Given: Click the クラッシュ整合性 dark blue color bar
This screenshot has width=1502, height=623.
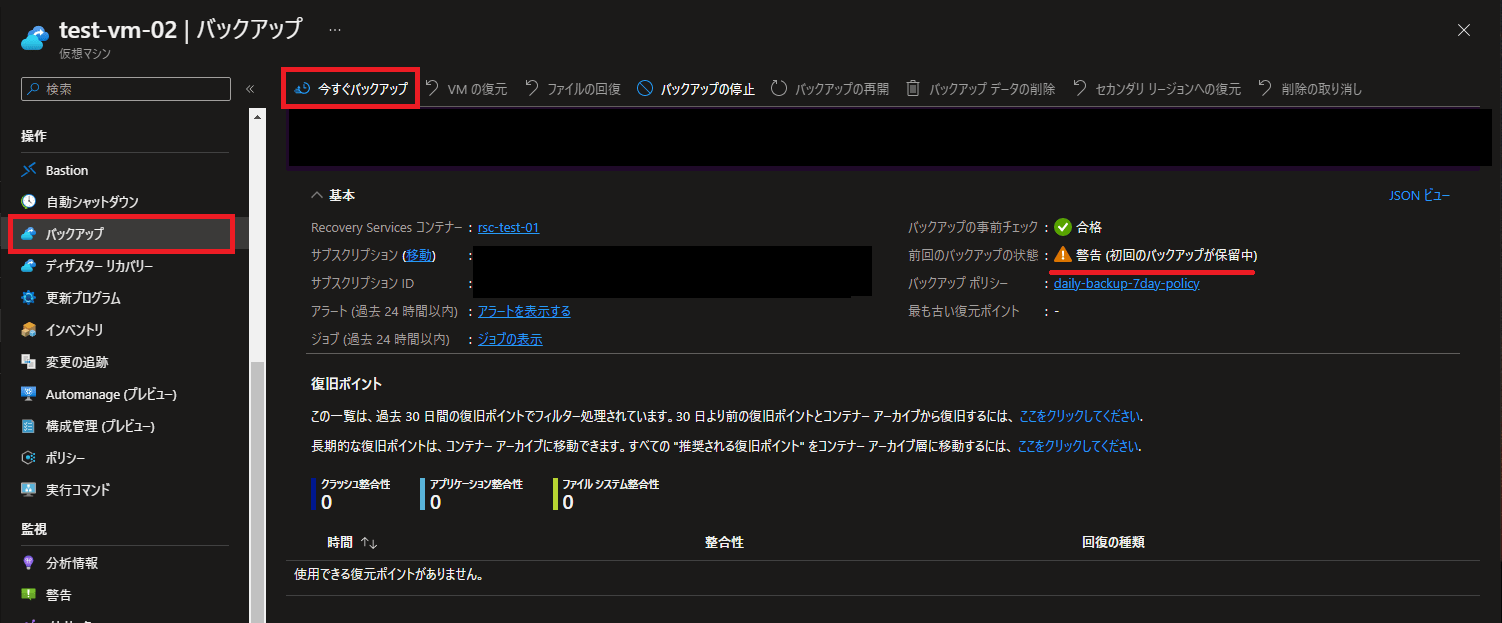Looking at the screenshot, I should (x=314, y=493).
